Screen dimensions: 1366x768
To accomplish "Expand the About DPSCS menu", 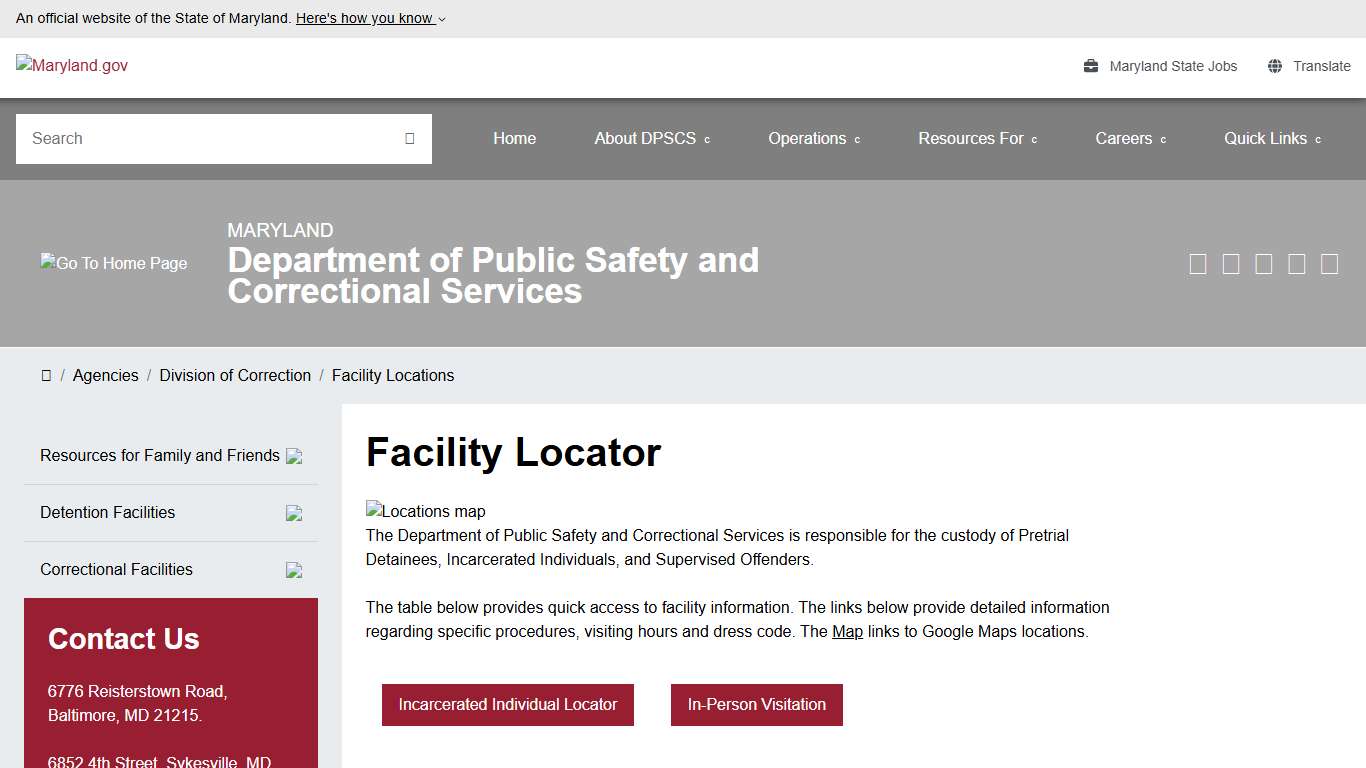I will coord(651,139).
